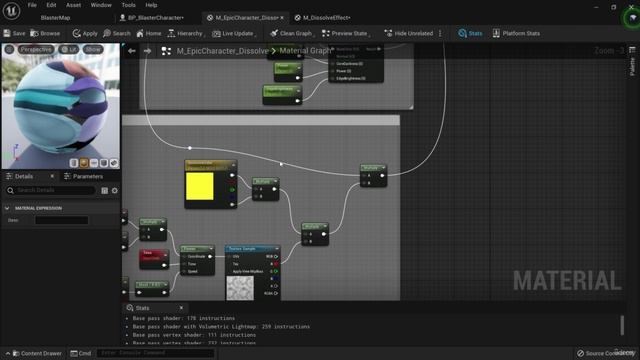Open the Lit view mode dropdown
Screen dimensions: 640x360
pos(69,49)
